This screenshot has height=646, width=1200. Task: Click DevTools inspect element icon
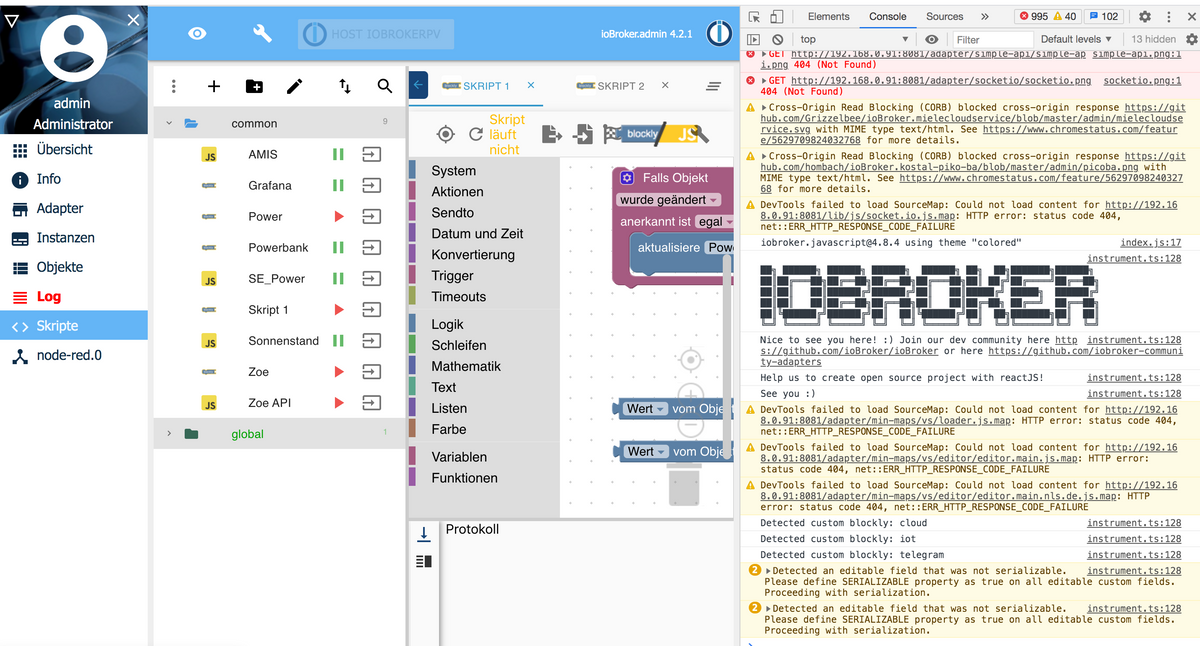point(754,17)
